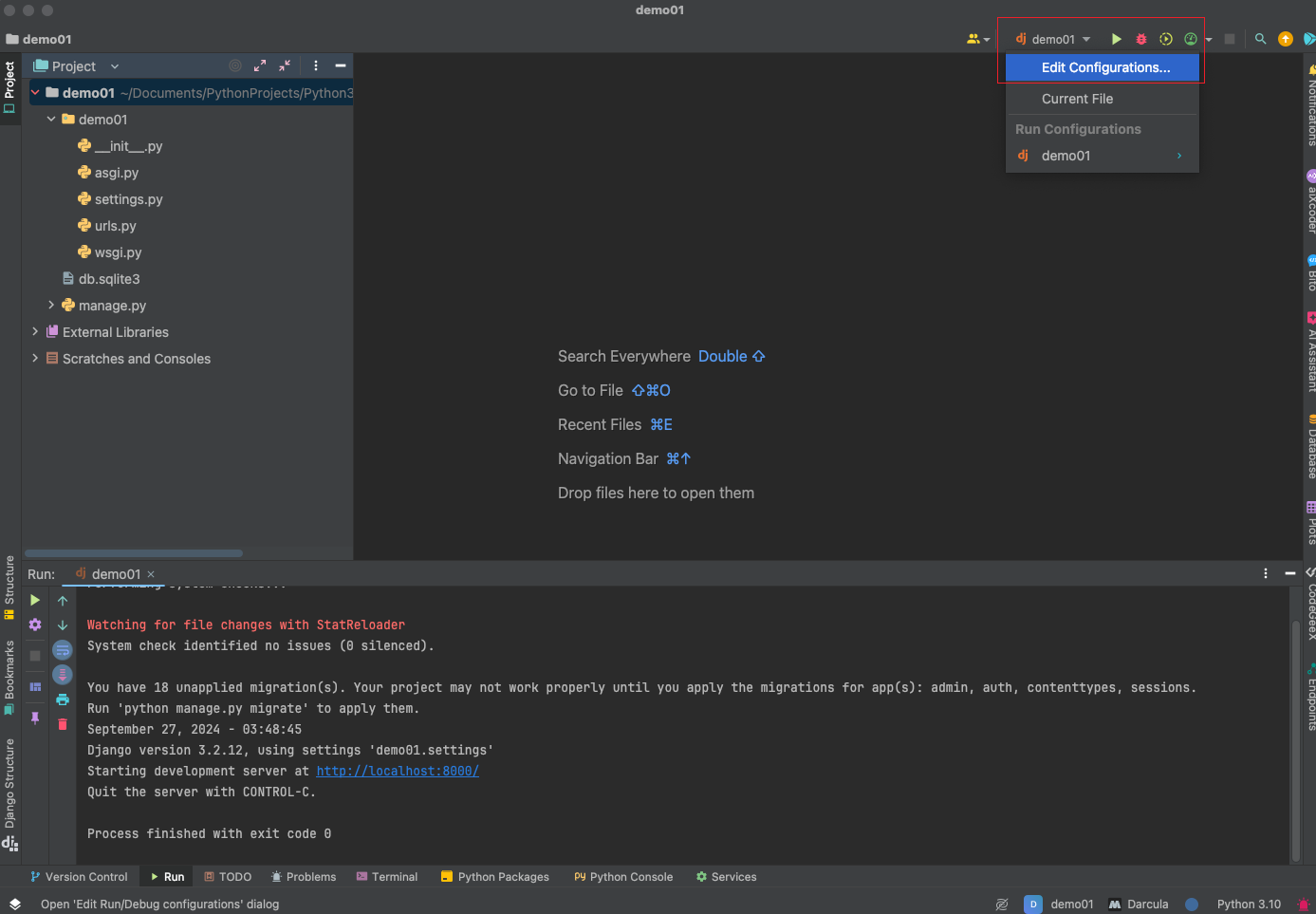Start debugging with the red bug icon

point(1141,39)
